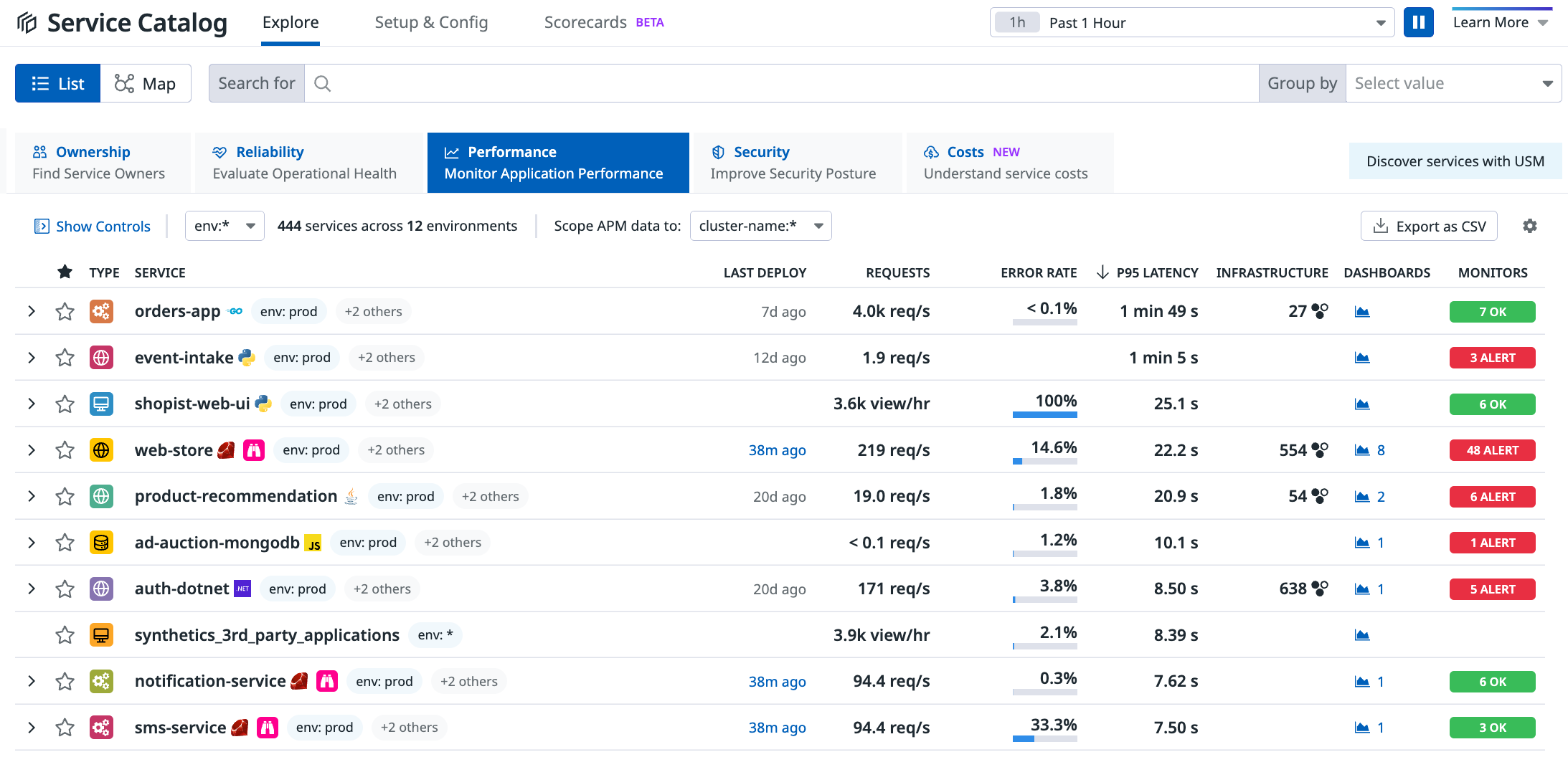Select the Reliability view tab
The width and height of the screenshot is (1568, 757).
(x=308, y=163)
